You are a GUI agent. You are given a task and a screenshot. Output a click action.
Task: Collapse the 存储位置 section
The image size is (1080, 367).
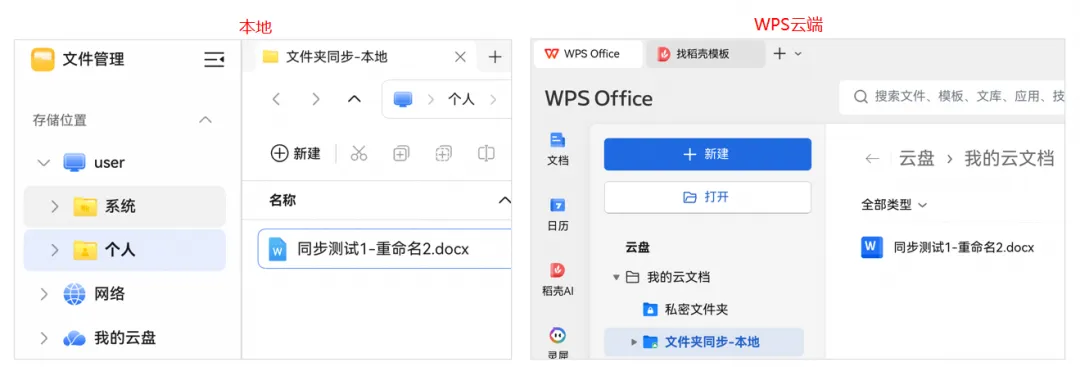point(205,120)
